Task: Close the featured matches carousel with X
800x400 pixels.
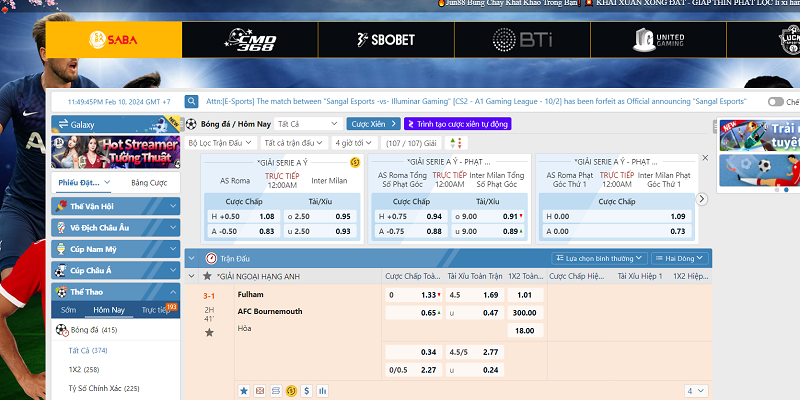Action: (x=705, y=158)
